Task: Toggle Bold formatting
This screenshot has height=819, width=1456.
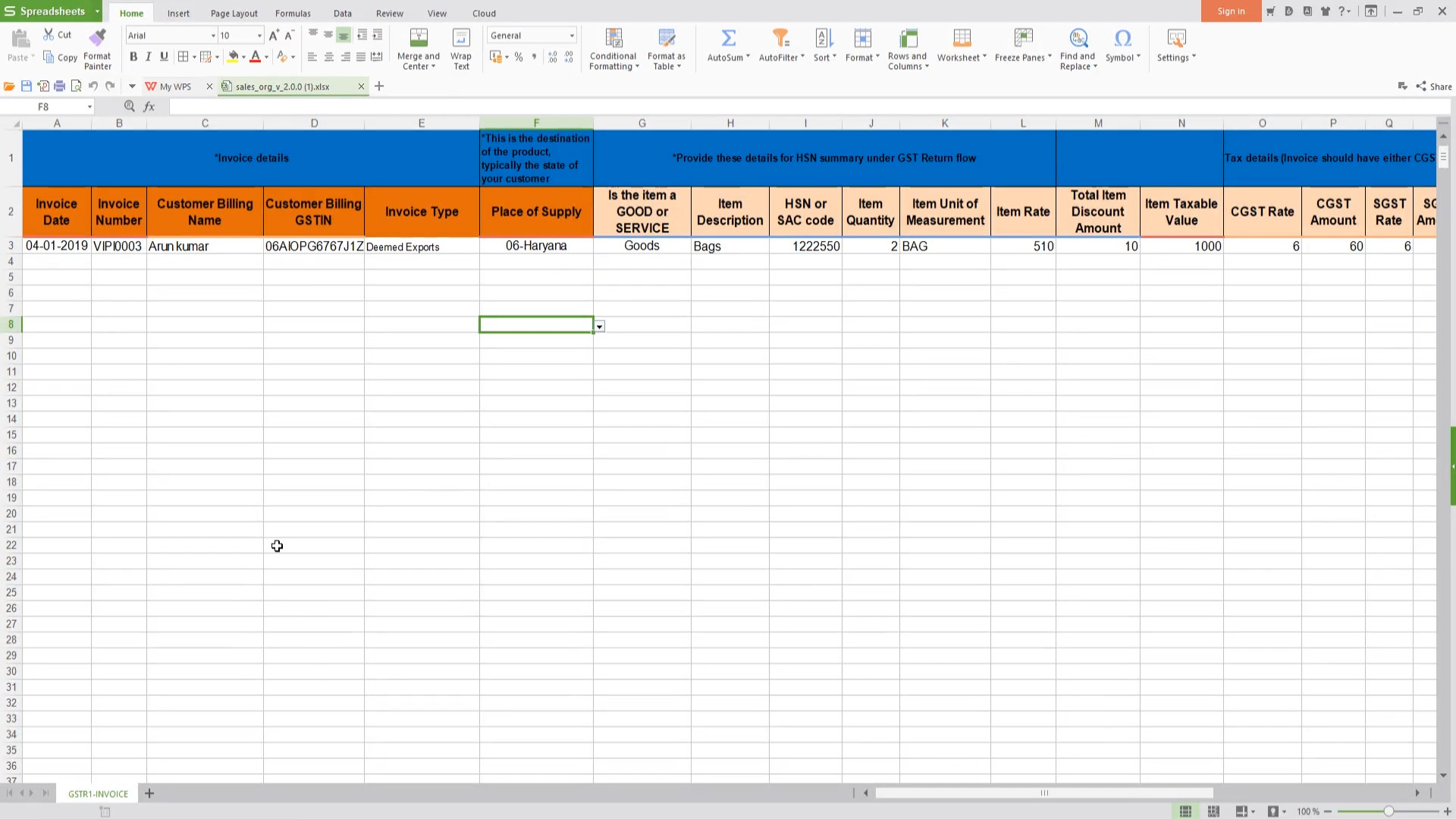Action: (133, 57)
